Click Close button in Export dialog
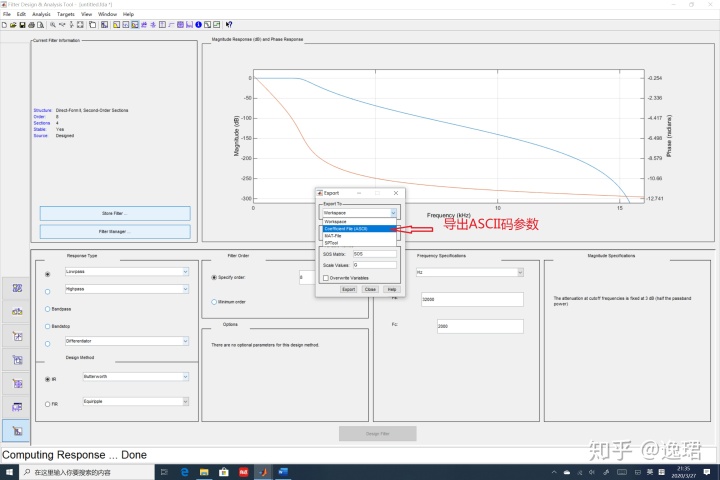The height and width of the screenshot is (480, 720). [x=370, y=289]
